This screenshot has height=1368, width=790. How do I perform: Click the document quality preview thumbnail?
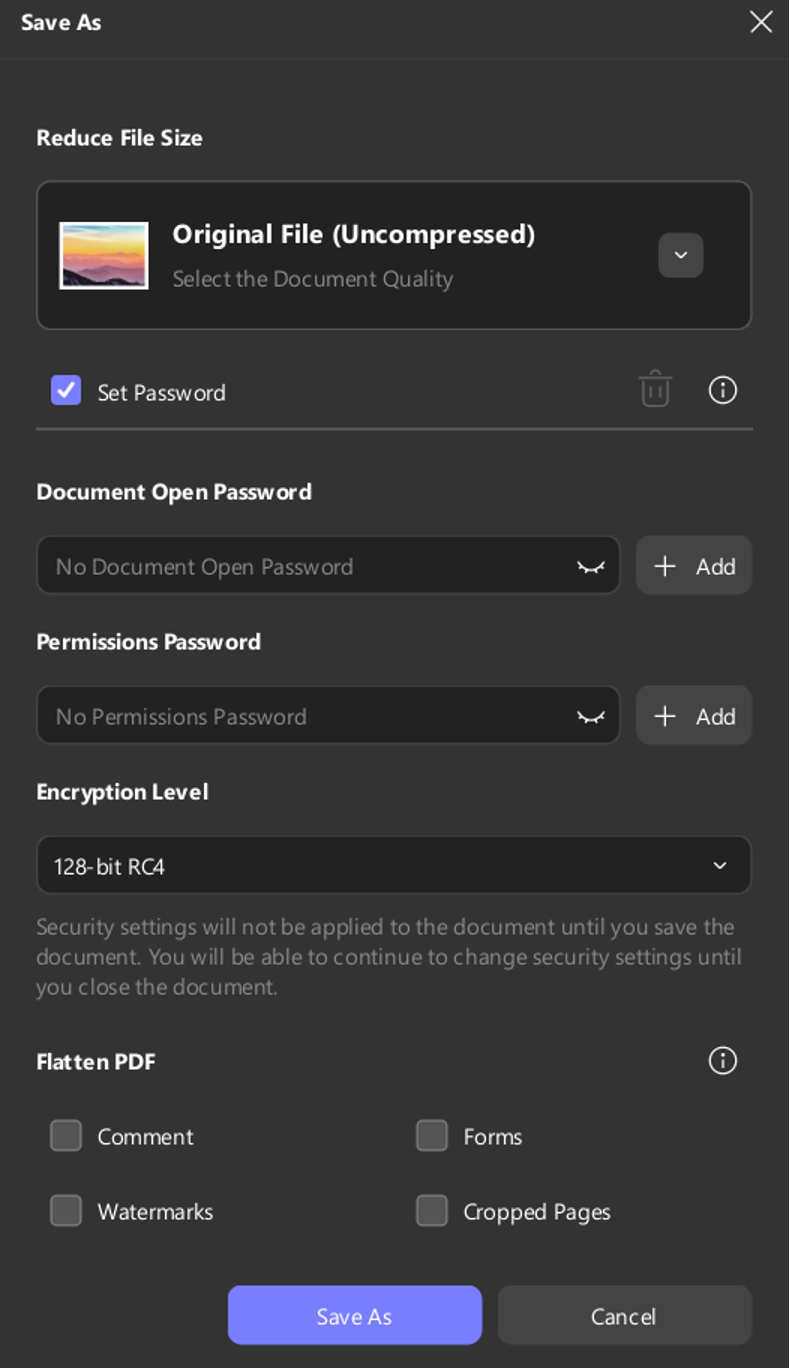click(x=104, y=256)
